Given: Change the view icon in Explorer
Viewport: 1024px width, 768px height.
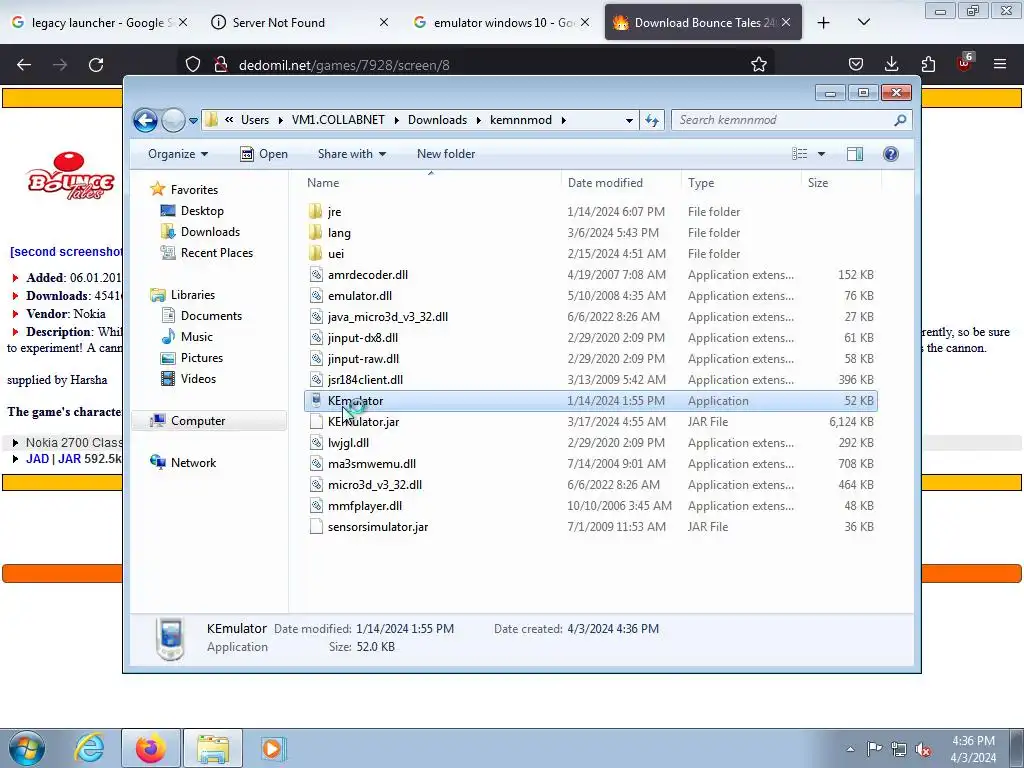Looking at the screenshot, I should [799, 154].
